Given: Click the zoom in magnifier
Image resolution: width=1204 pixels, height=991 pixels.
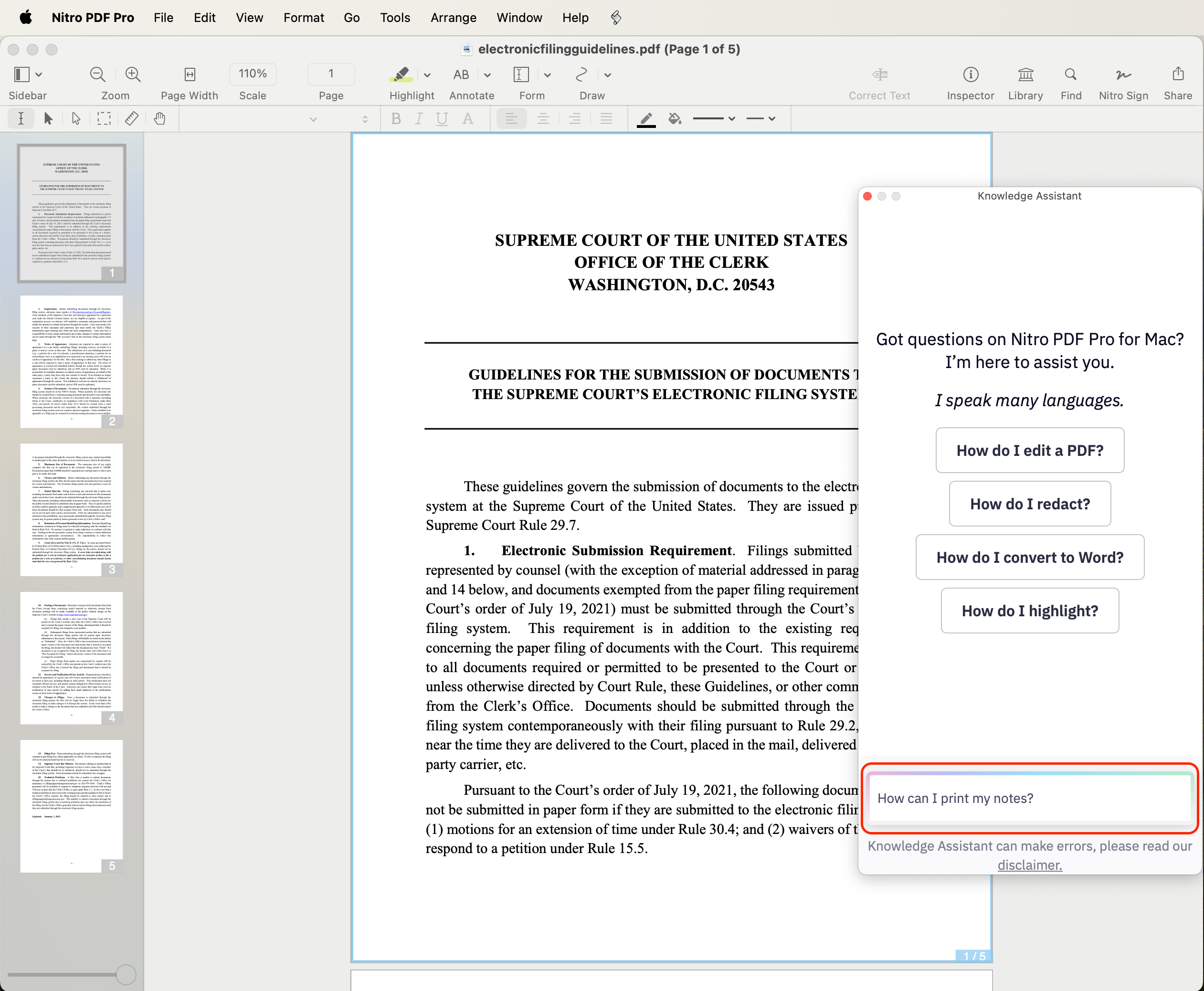Looking at the screenshot, I should click(132, 74).
